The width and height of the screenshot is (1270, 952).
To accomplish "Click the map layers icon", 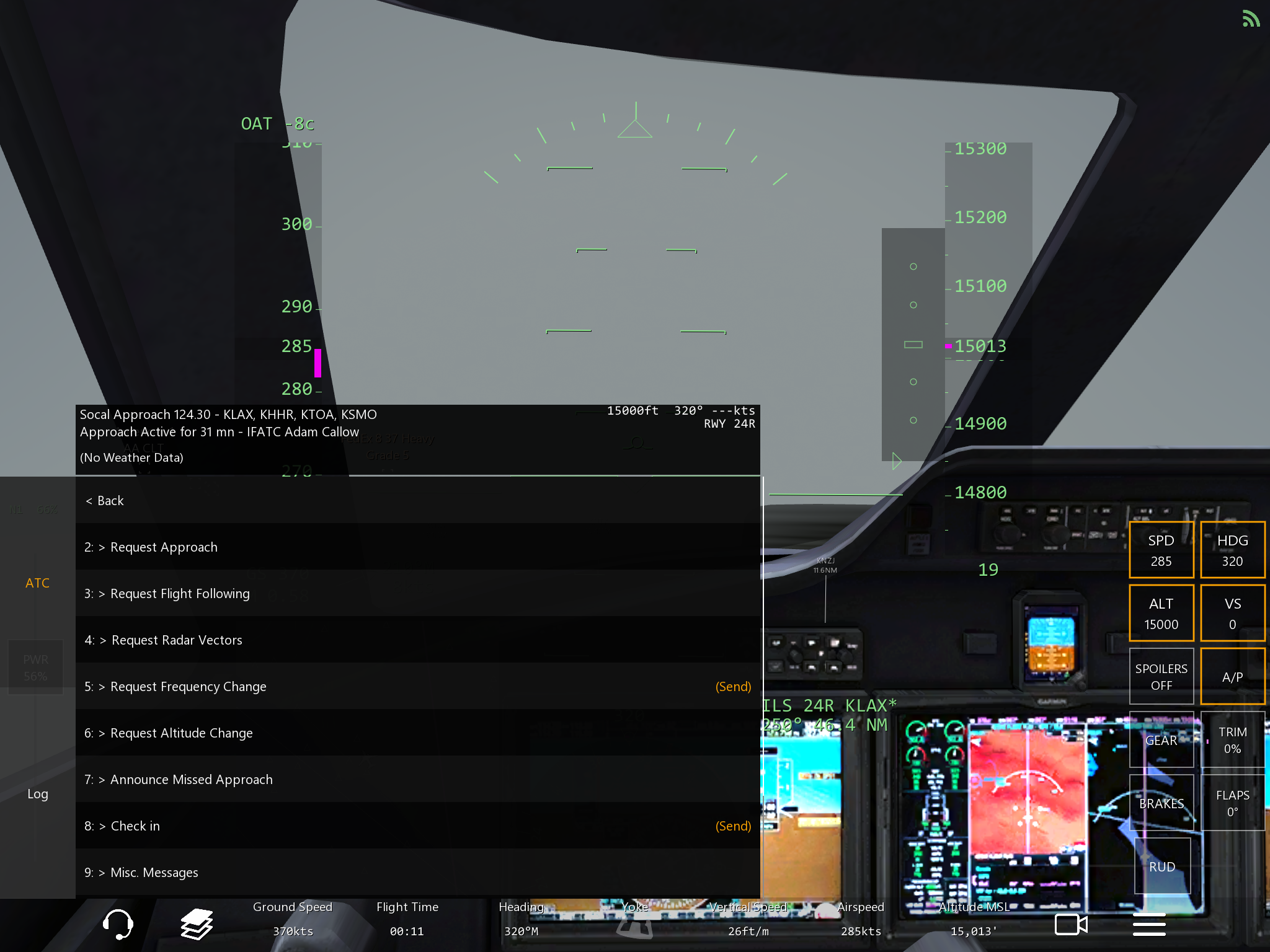I will tap(197, 924).
